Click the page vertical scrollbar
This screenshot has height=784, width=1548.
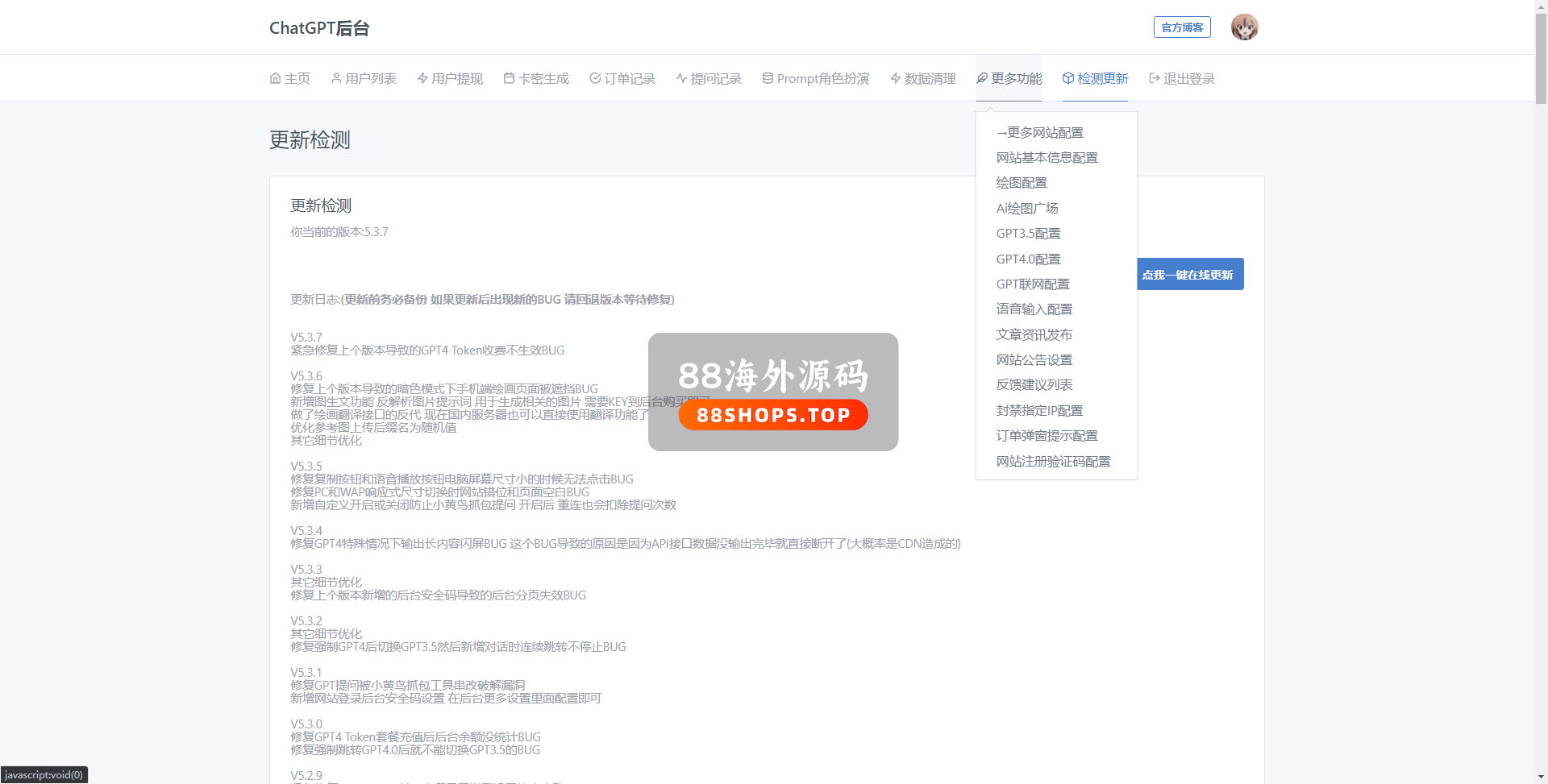coord(1541,56)
